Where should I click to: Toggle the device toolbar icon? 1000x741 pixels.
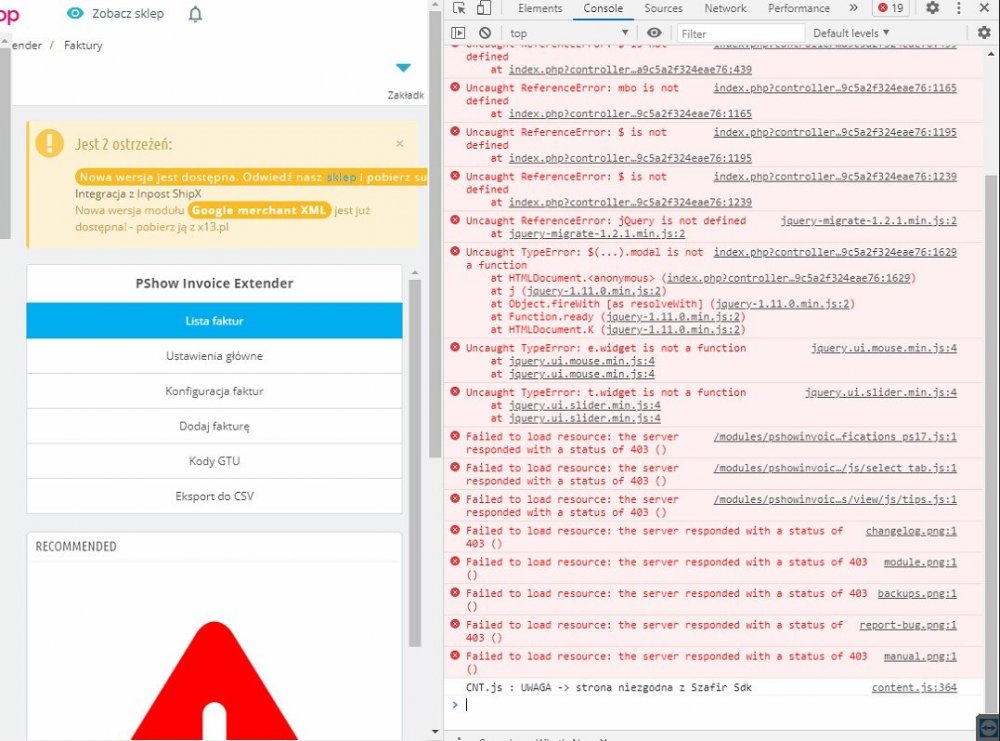(x=484, y=8)
